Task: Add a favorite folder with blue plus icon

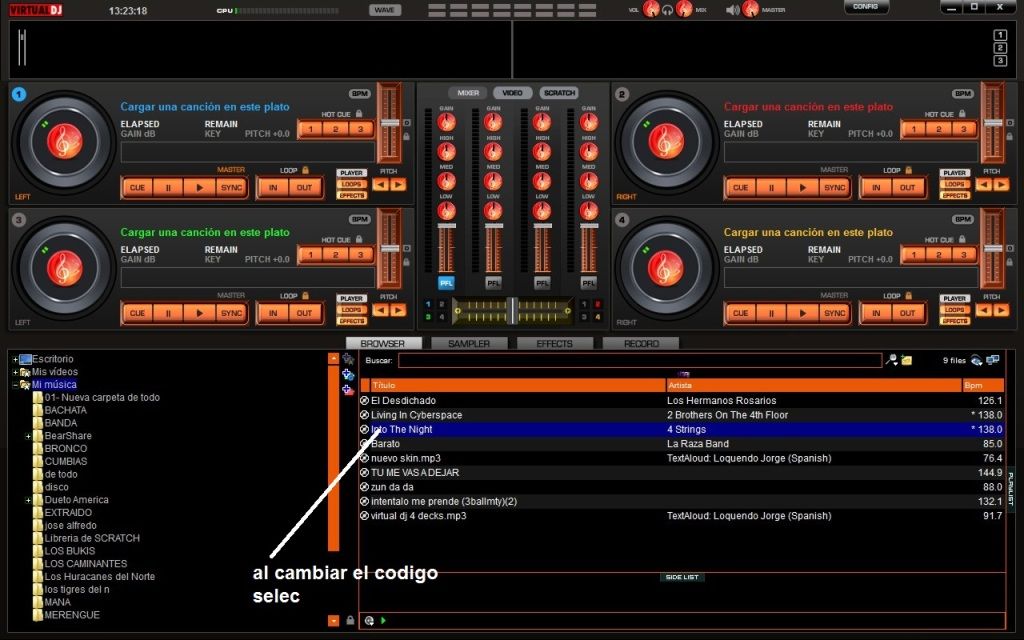Action: click(x=348, y=375)
